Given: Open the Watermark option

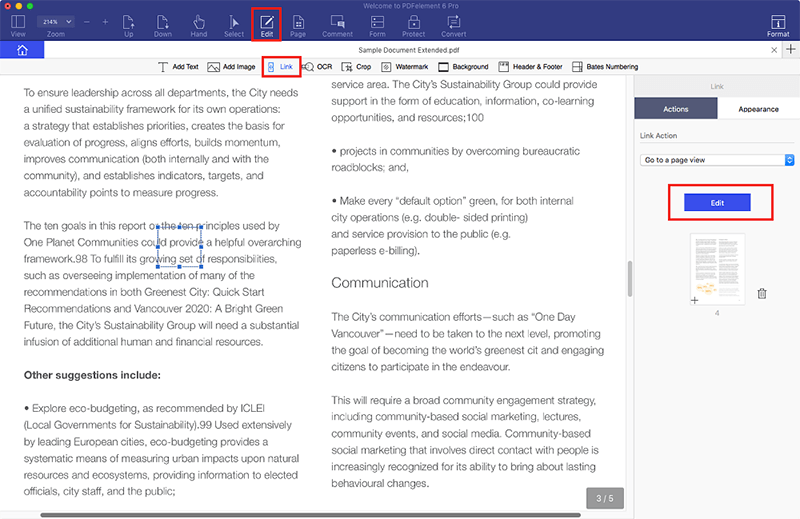Looking at the screenshot, I should (x=405, y=67).
